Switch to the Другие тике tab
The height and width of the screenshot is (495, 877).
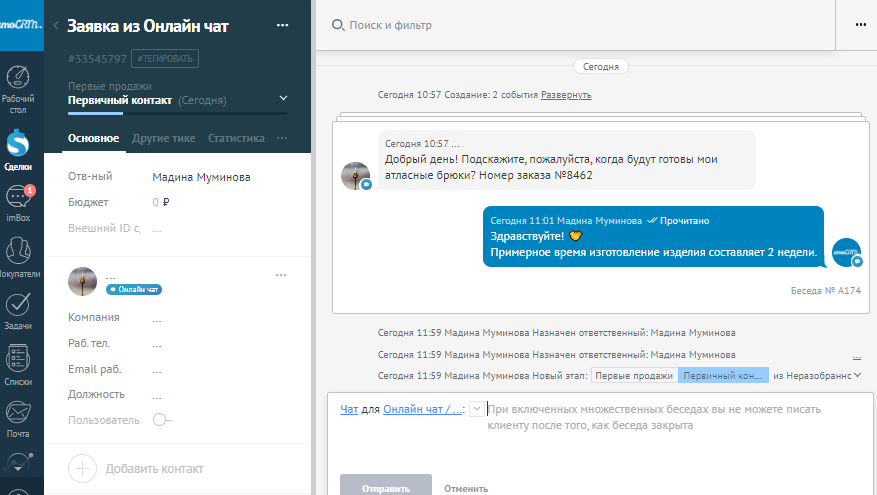(x=164, y=138)
